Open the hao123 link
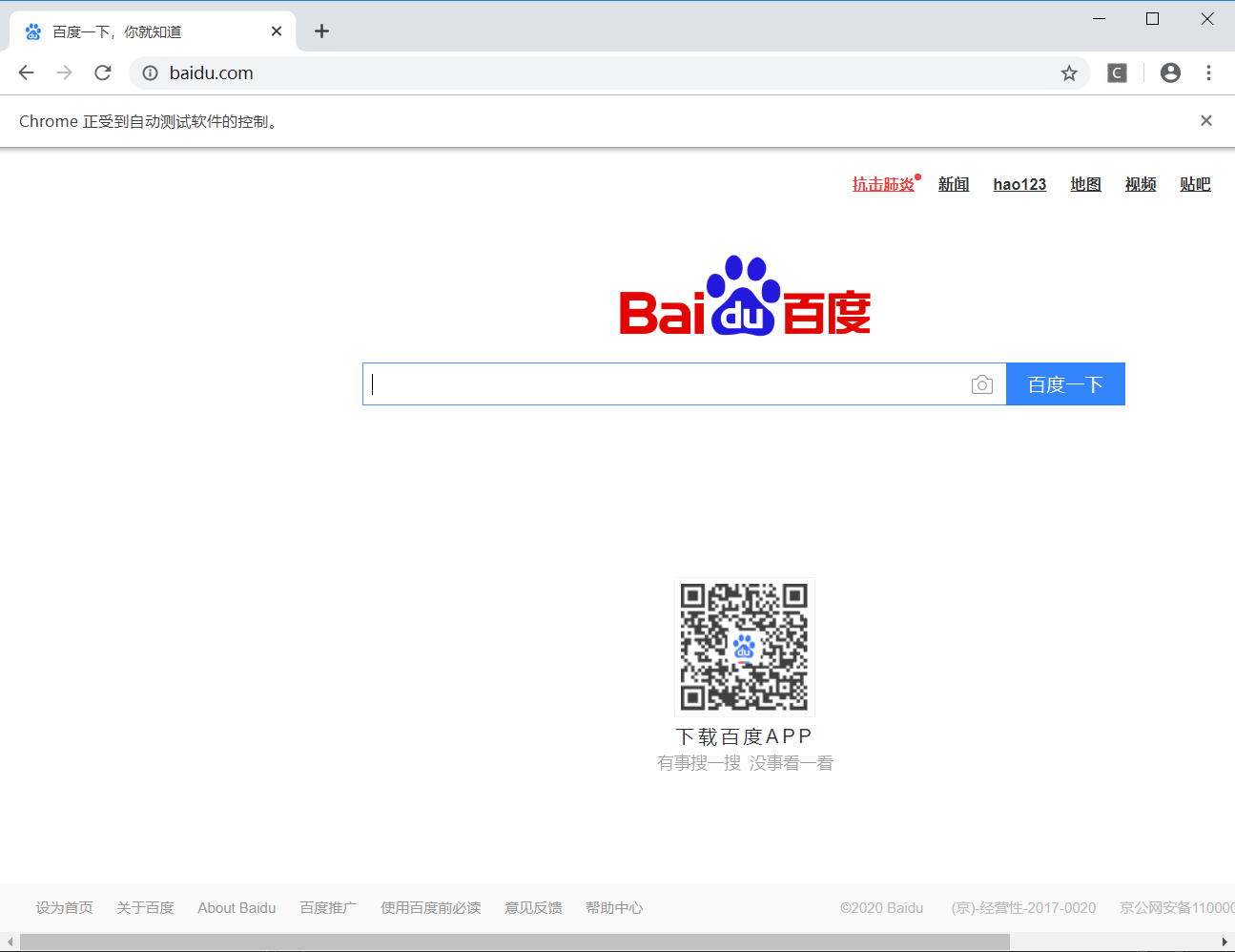 tap(1019, 184)
